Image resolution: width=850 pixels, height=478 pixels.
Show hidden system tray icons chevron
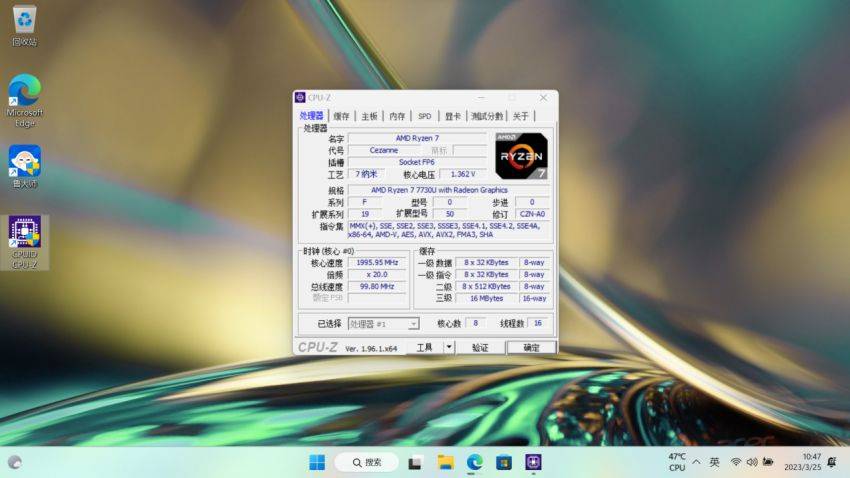[x=697, y=462]
